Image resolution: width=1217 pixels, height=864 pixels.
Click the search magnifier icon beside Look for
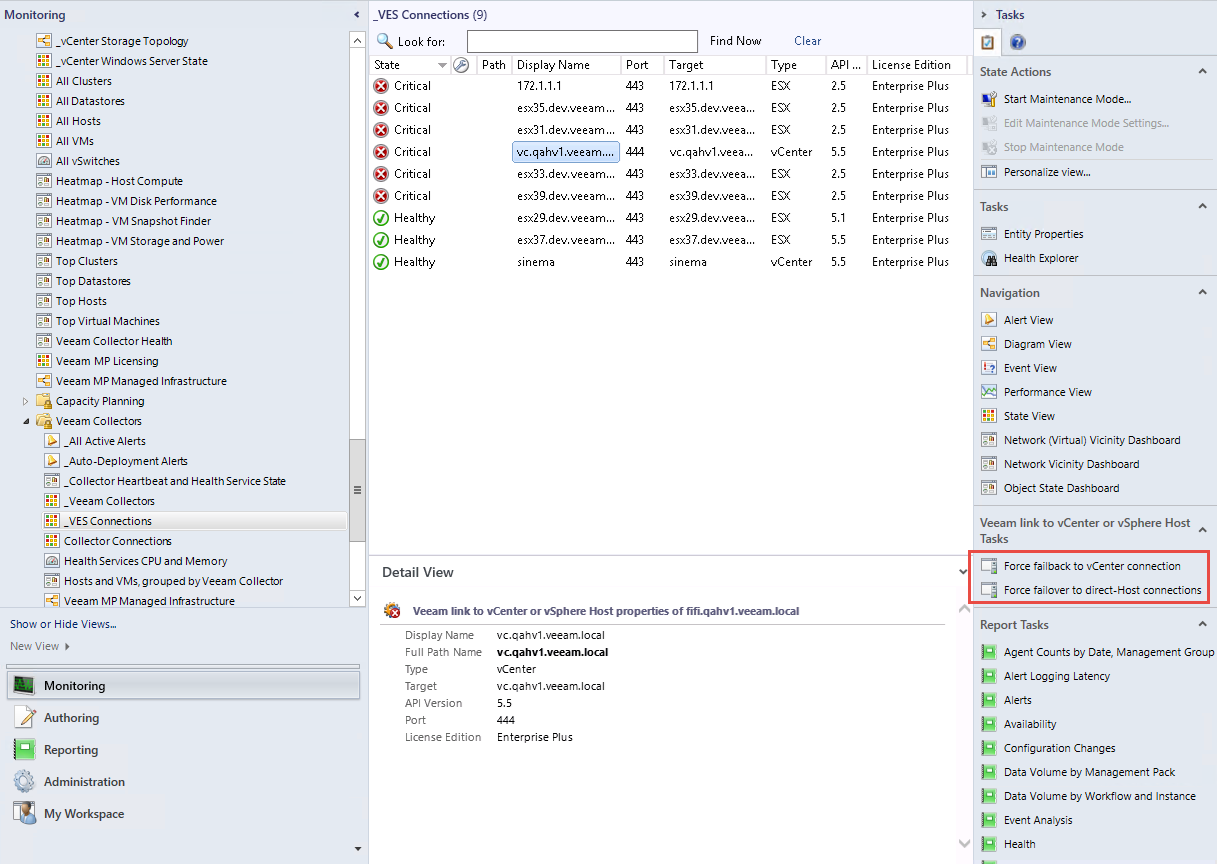pos(384,41)
